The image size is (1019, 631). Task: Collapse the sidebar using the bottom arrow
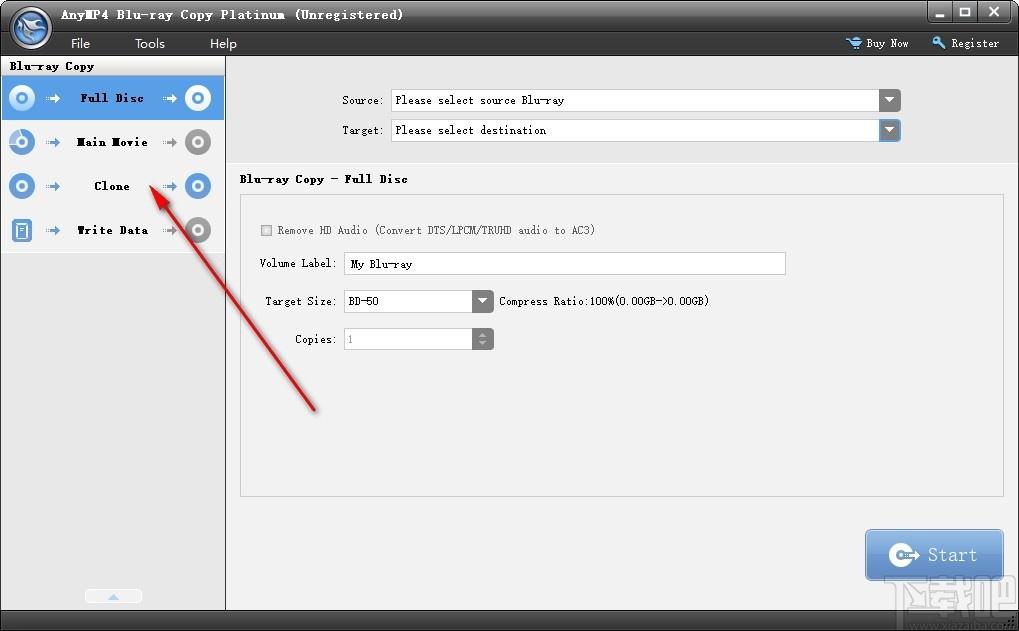(x=113, y=596)
